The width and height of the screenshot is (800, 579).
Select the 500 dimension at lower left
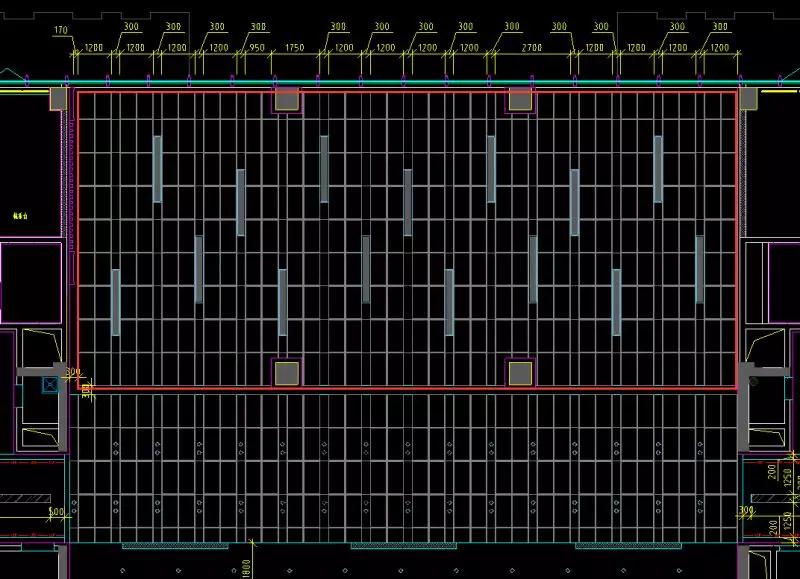(56, 511)
